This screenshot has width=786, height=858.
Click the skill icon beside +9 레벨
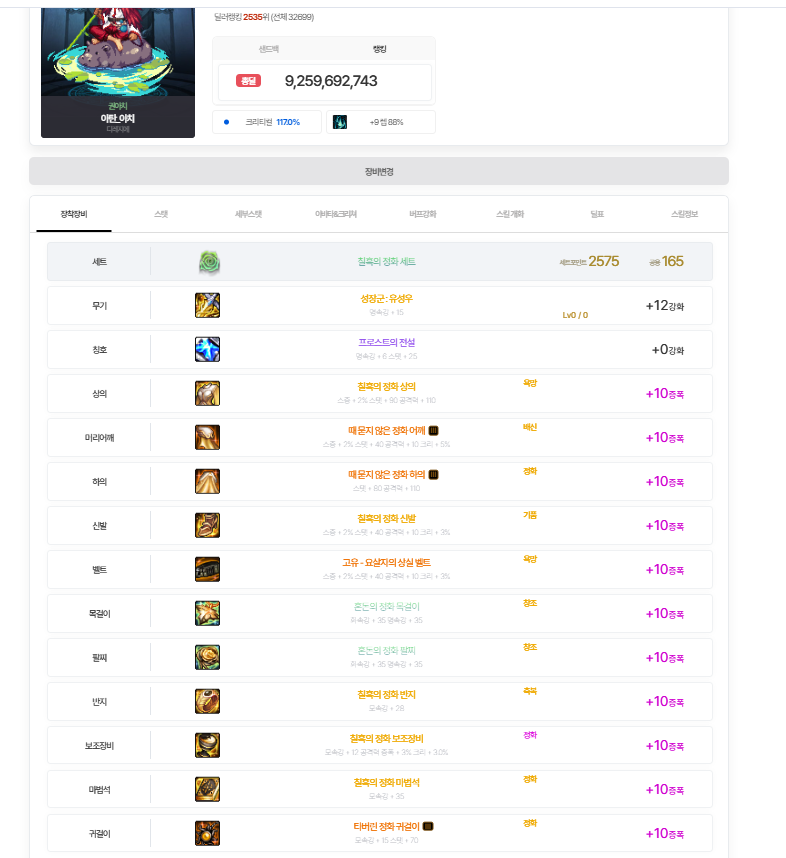coord(340,122)
